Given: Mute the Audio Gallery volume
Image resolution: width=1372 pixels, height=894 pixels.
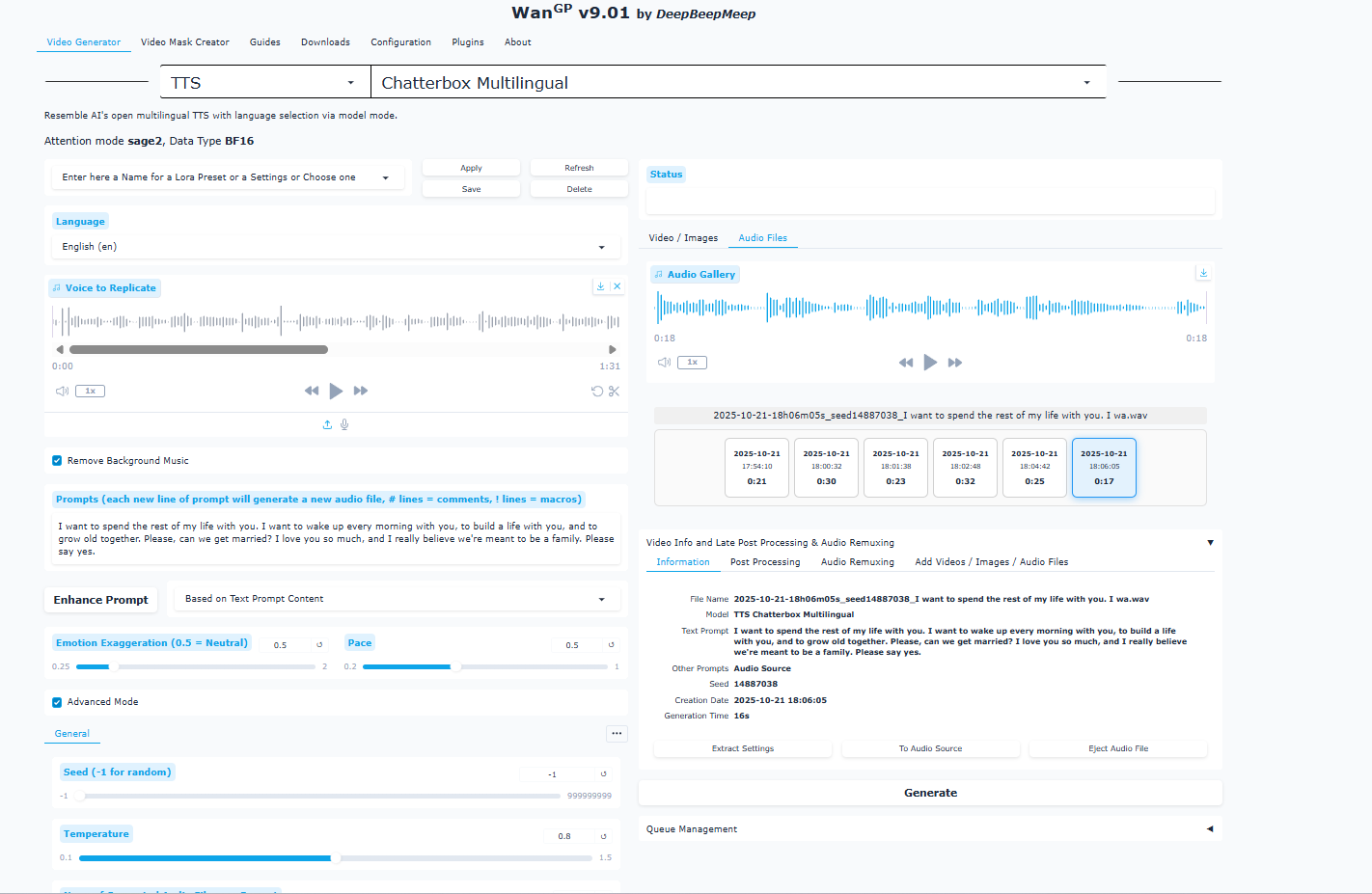Looking at the screenshot, I should click(665, 363).
